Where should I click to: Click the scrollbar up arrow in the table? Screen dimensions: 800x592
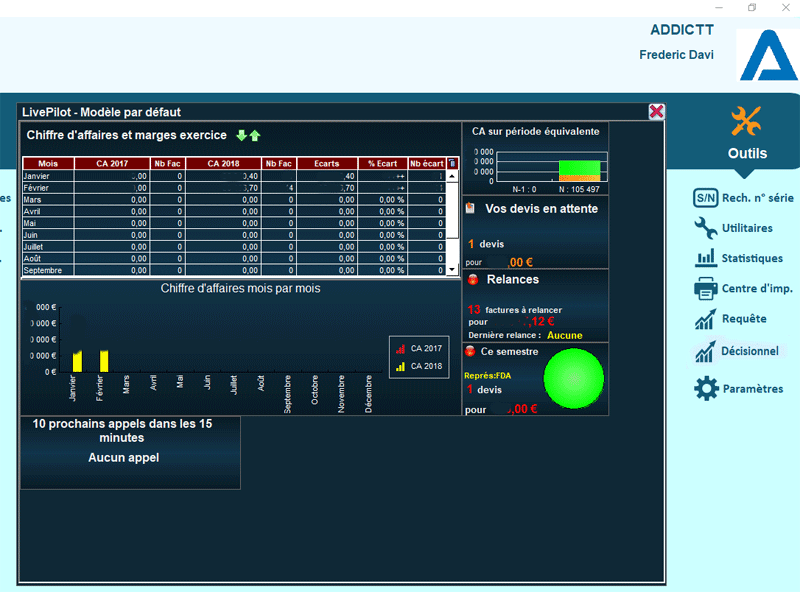pos(452,176)
